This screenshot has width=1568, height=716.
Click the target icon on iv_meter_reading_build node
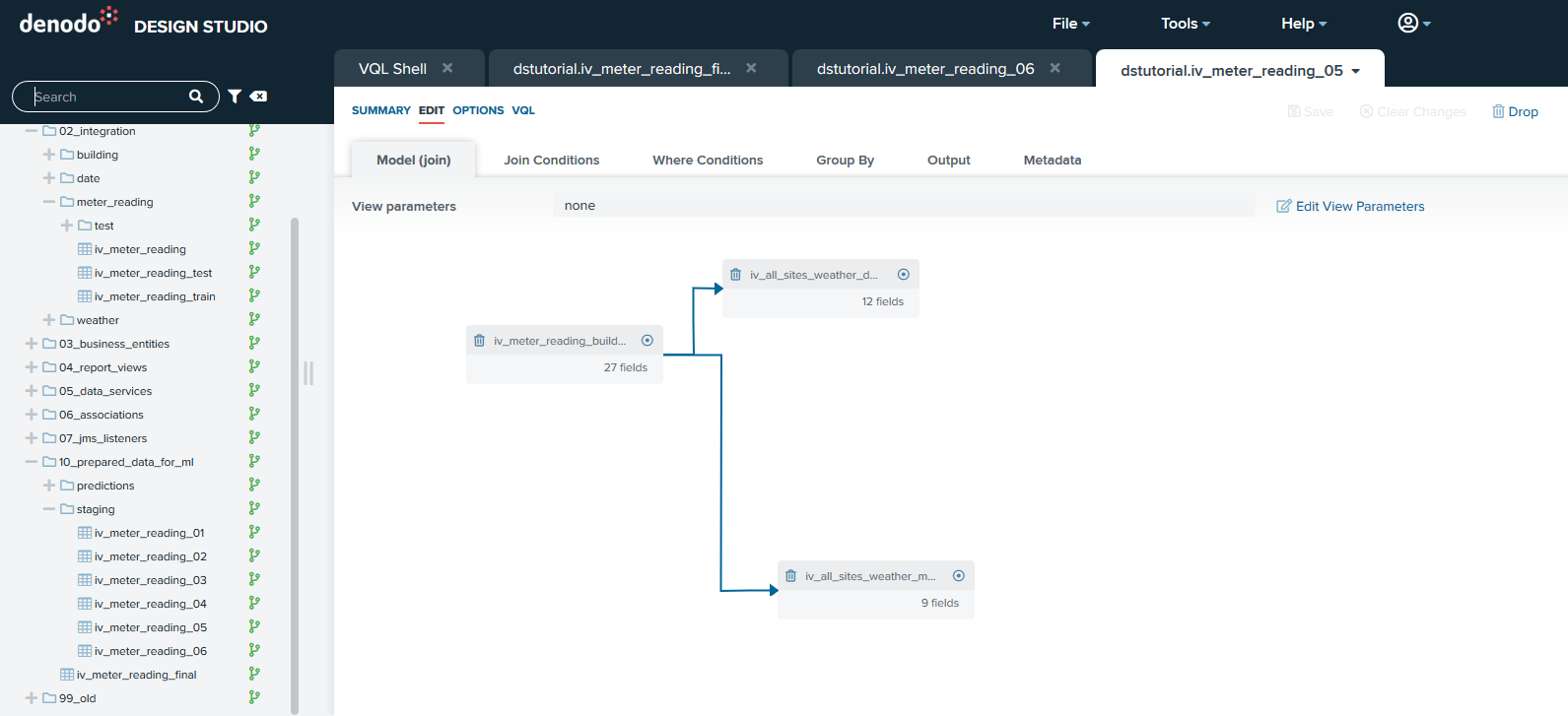(648, 341)
